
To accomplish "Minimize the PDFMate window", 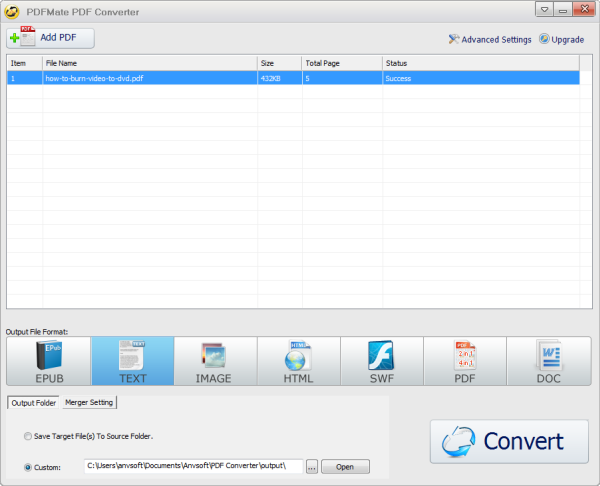I will click(x=563, y=10).
